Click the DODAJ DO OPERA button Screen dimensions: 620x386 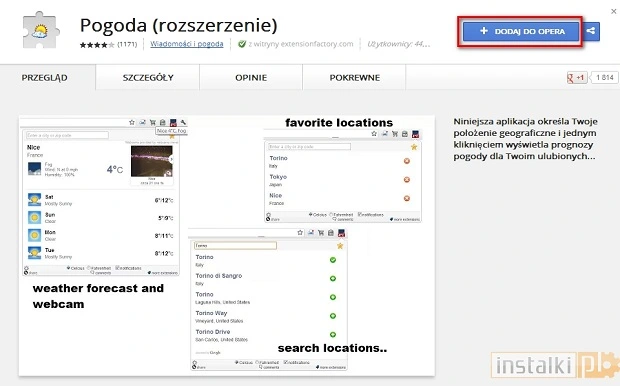point(521,31)
